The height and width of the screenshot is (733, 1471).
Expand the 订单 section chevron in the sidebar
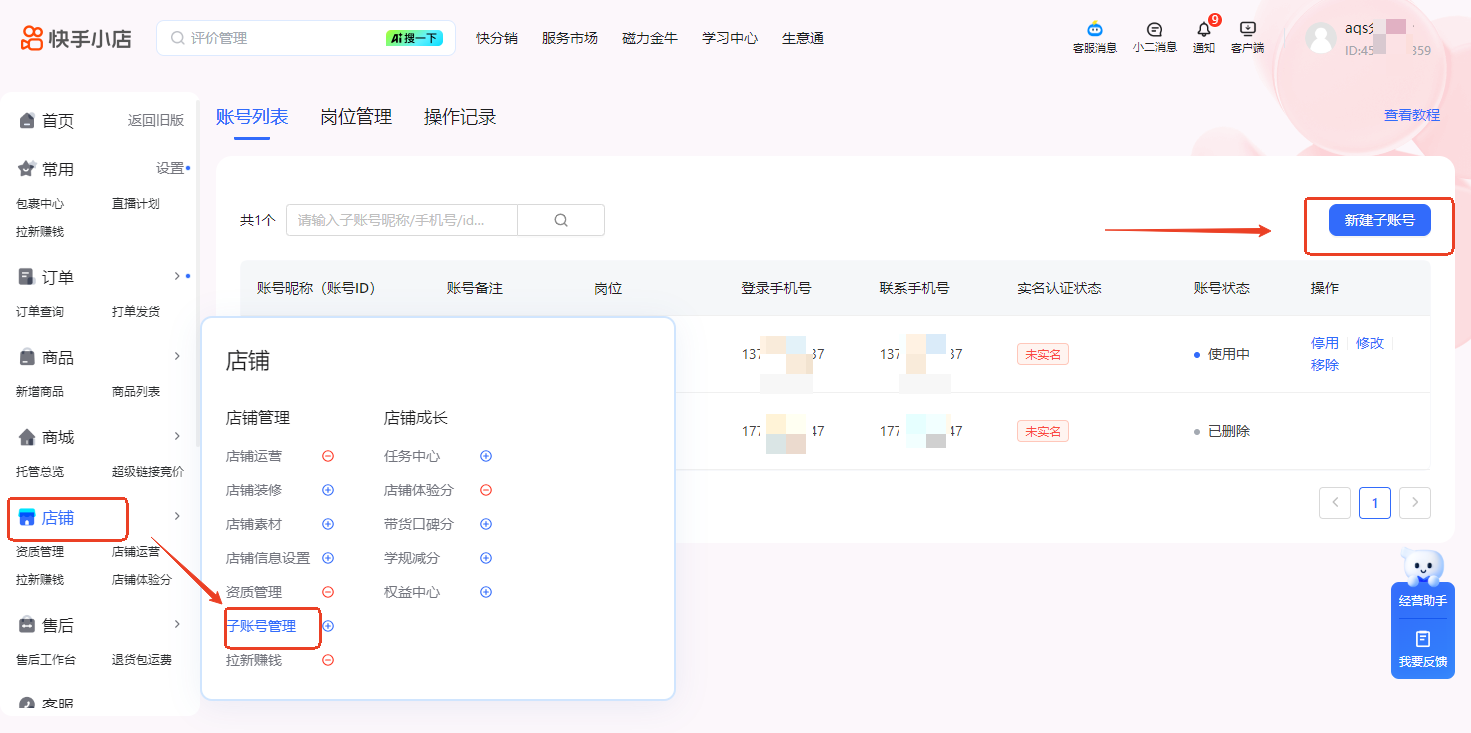pos(177,276)
